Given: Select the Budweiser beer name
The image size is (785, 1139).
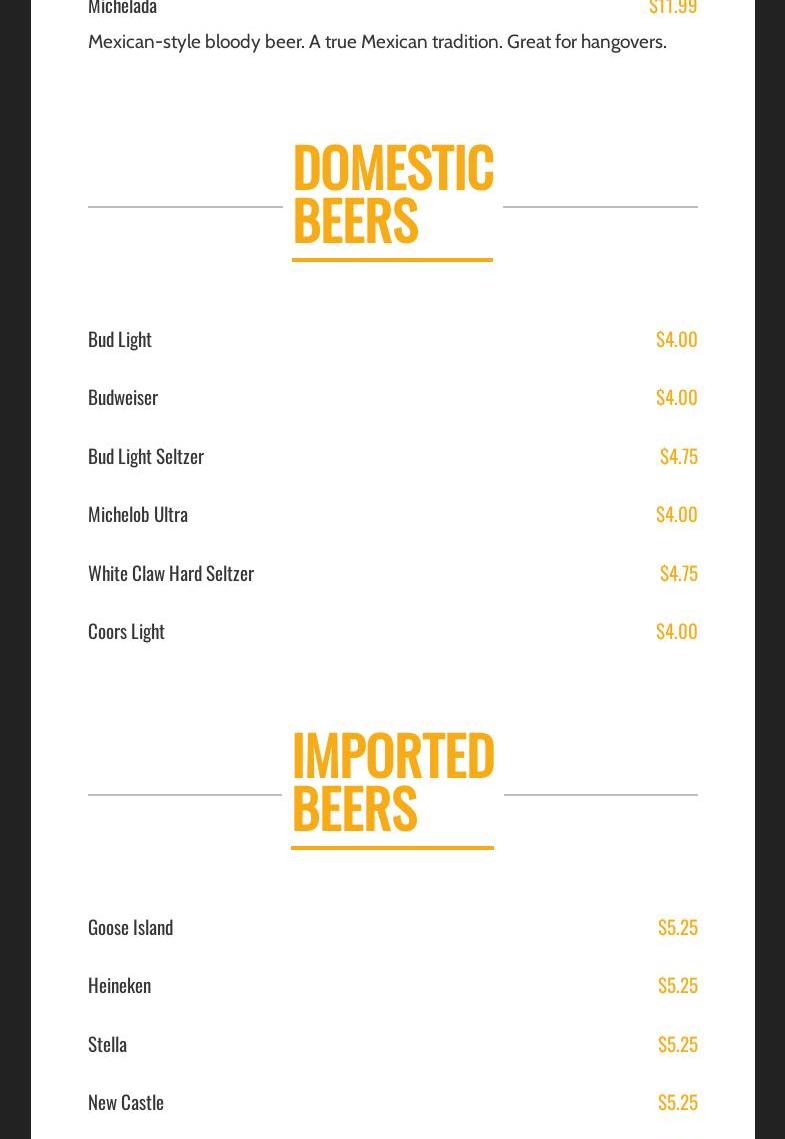Looking at the screenshot, I should point(123,397).
